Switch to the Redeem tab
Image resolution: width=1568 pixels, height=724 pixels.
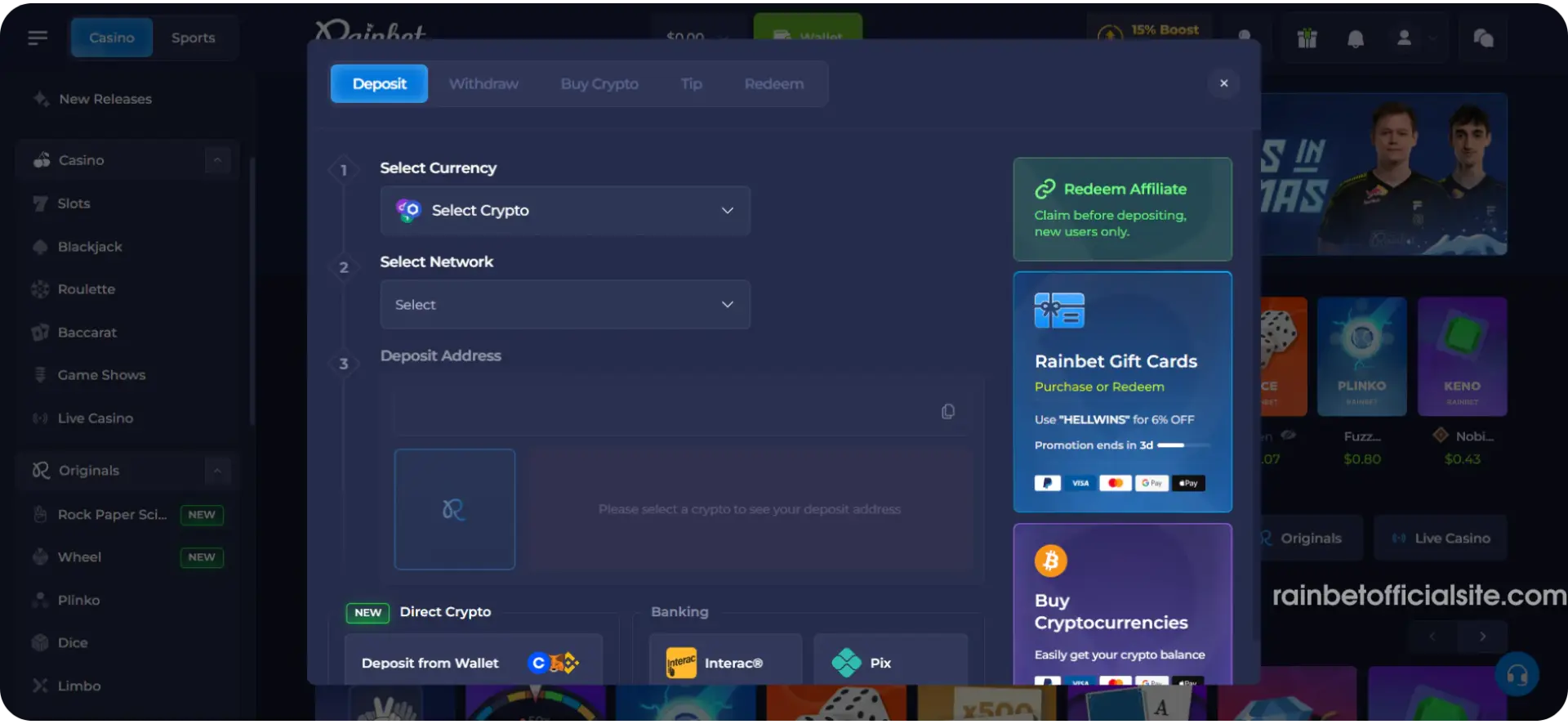click(774, 84)
